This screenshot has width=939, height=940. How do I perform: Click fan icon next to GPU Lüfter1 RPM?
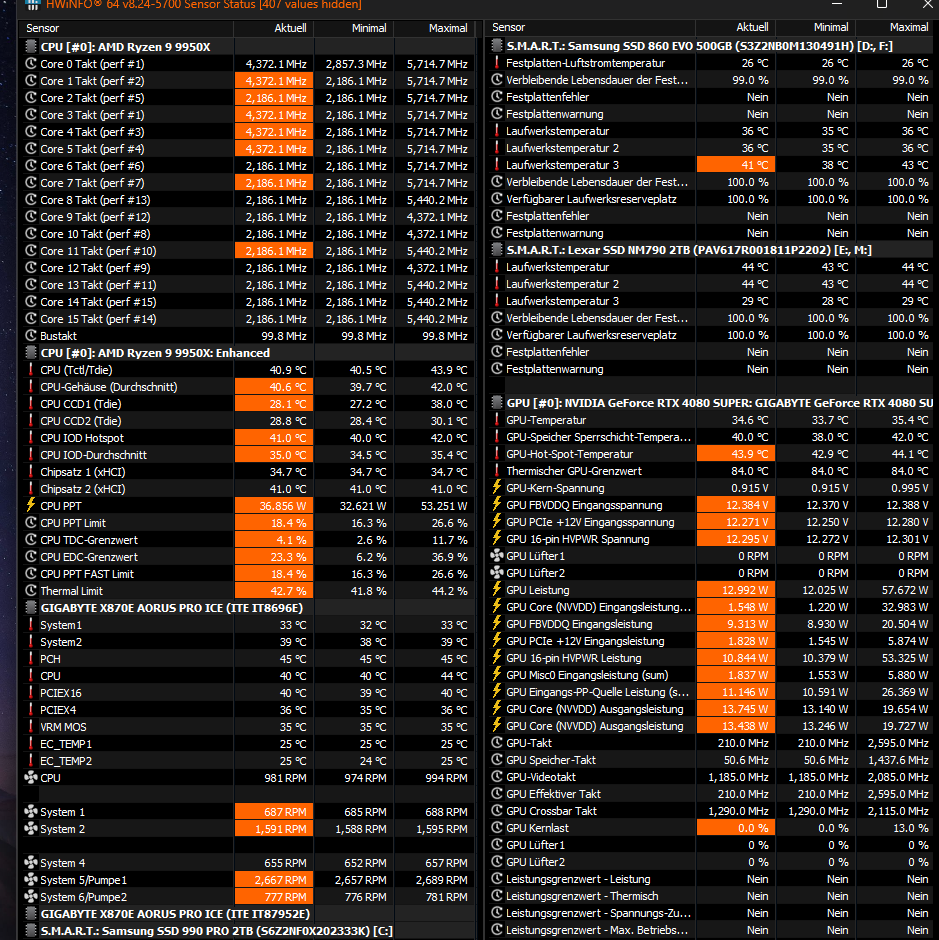tap(496, 556)
